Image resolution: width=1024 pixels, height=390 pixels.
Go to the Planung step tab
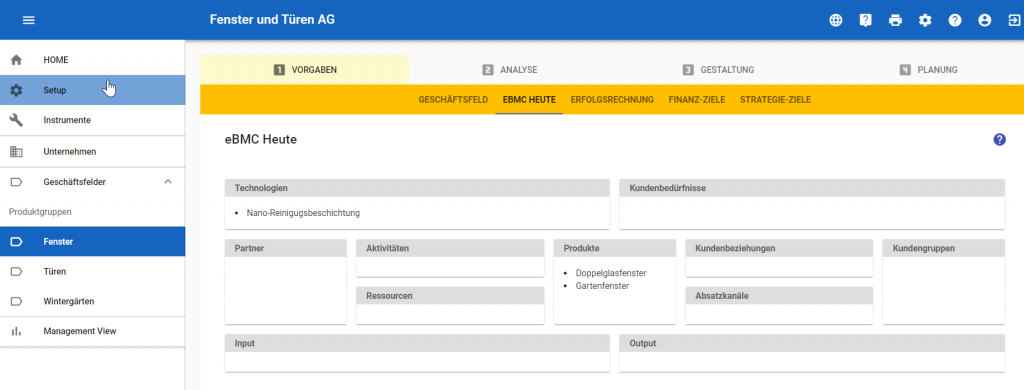(x=928, y=69)
